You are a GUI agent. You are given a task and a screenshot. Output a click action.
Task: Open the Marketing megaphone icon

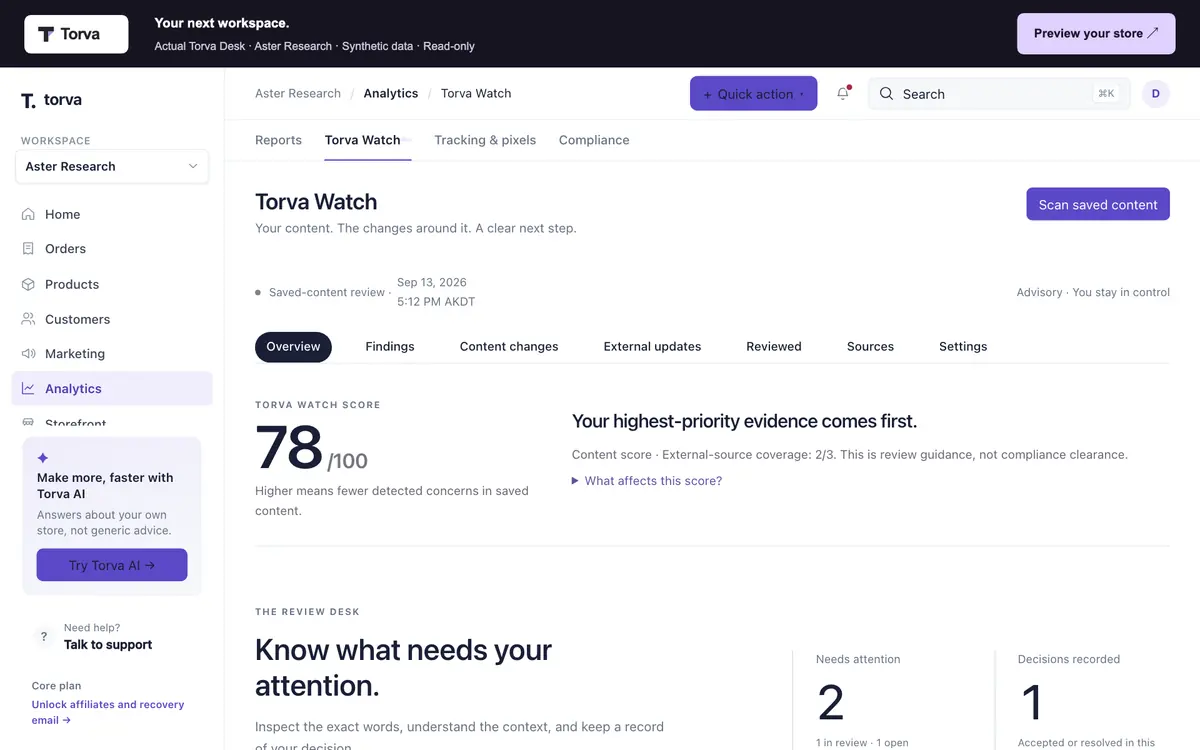click(x=28, y=354)
